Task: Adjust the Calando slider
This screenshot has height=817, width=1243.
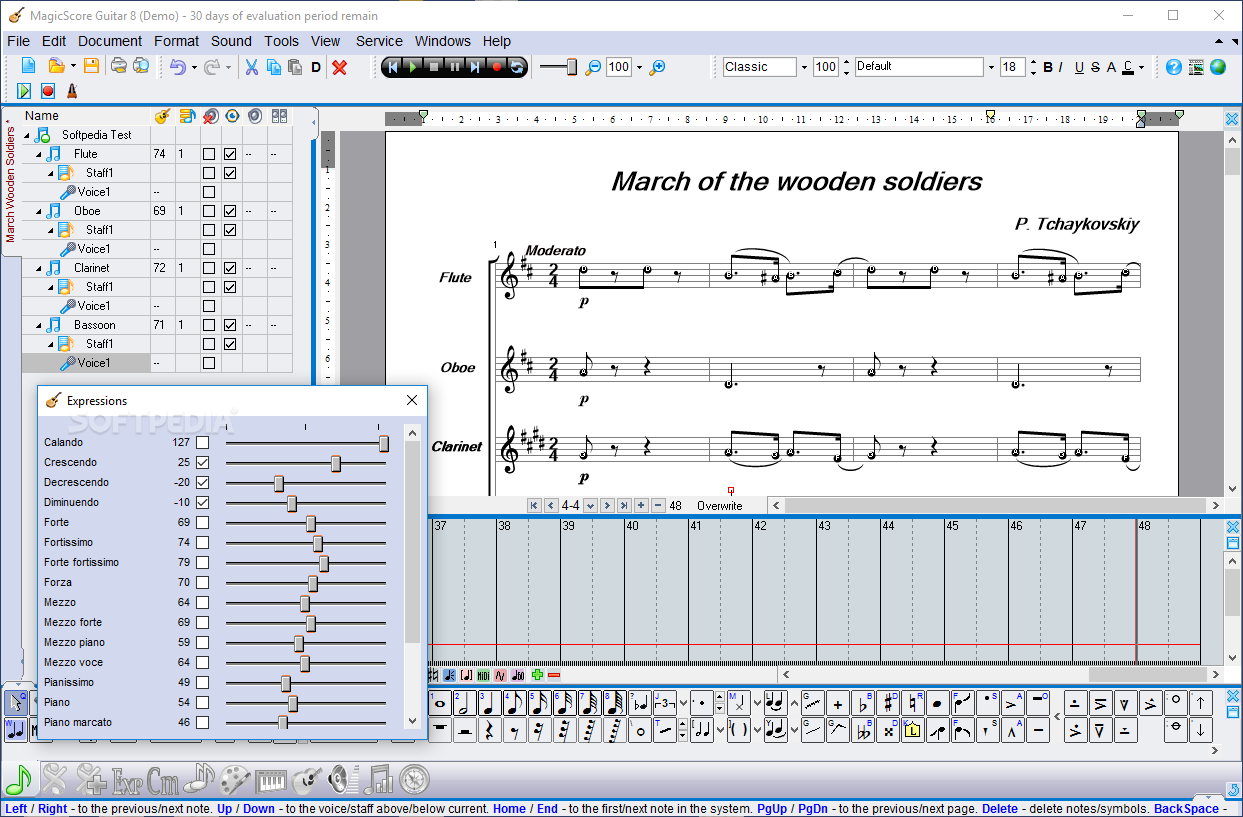Action: click(x=384, y=443)
